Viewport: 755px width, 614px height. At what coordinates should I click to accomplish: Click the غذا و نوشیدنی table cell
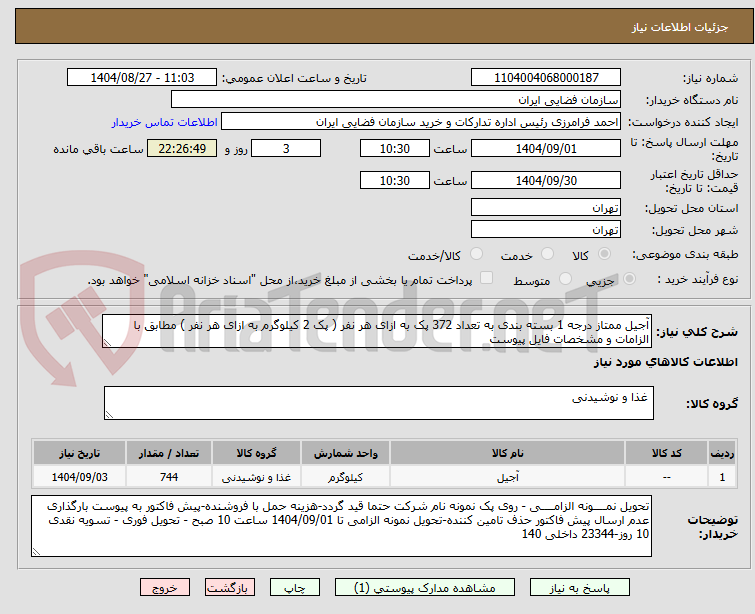(x=257, y=477)
